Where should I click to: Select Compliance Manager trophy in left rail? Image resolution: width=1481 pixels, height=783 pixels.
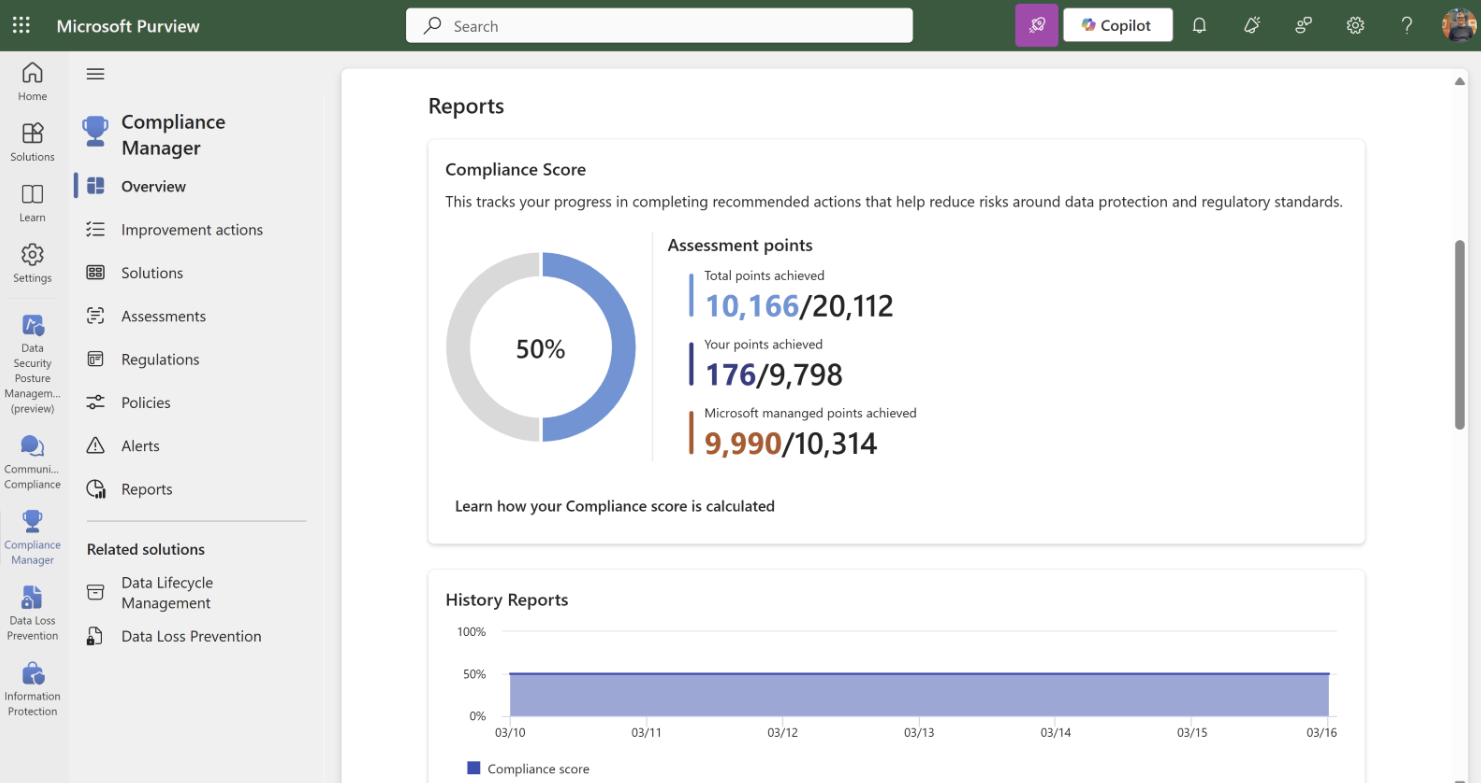point(32,521)
